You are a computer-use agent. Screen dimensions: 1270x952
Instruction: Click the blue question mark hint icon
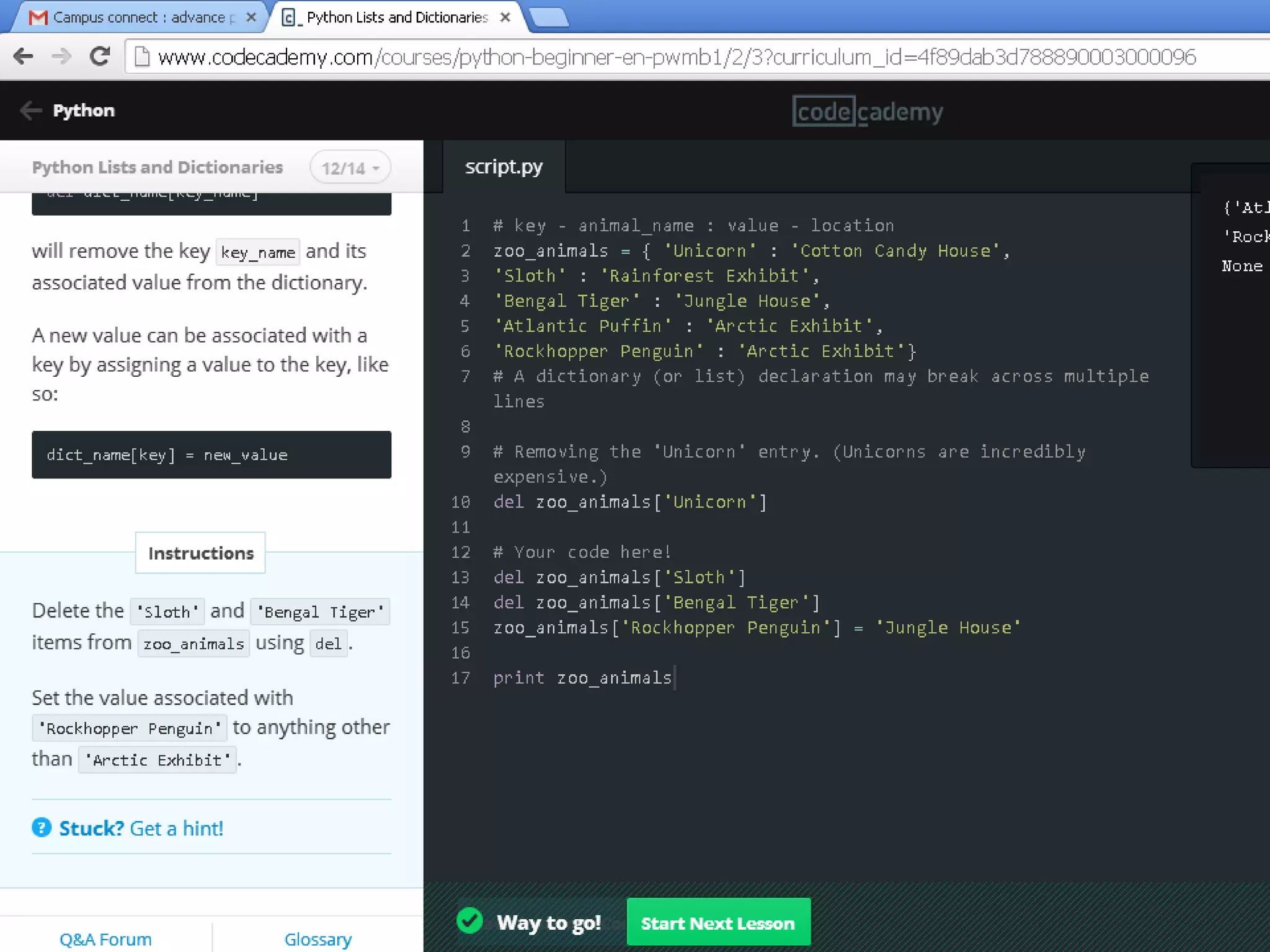42,827
